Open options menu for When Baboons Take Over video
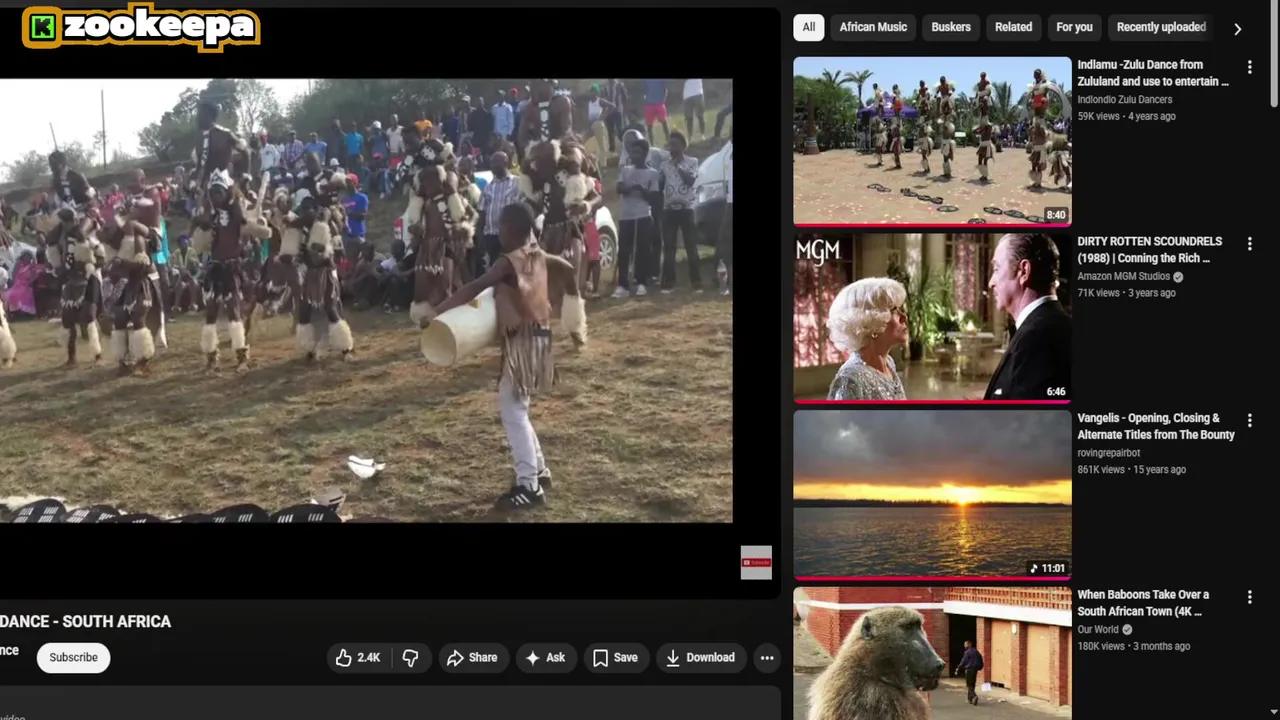Image resolution: width=1280 pixels, height=720 pixels. [x=1249, y=597]
